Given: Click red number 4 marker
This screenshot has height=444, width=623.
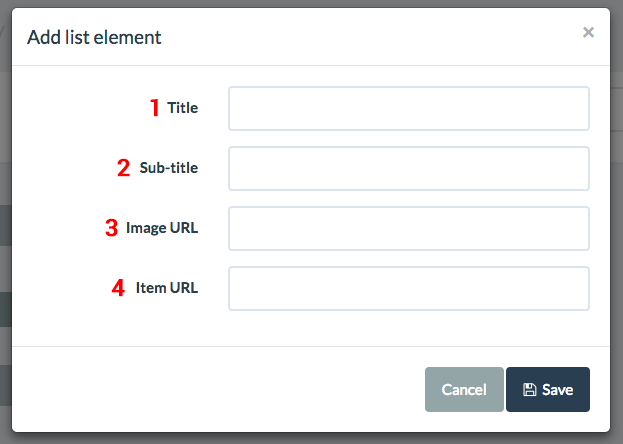Looking at the screenshot, I should (x=118, y=288).
